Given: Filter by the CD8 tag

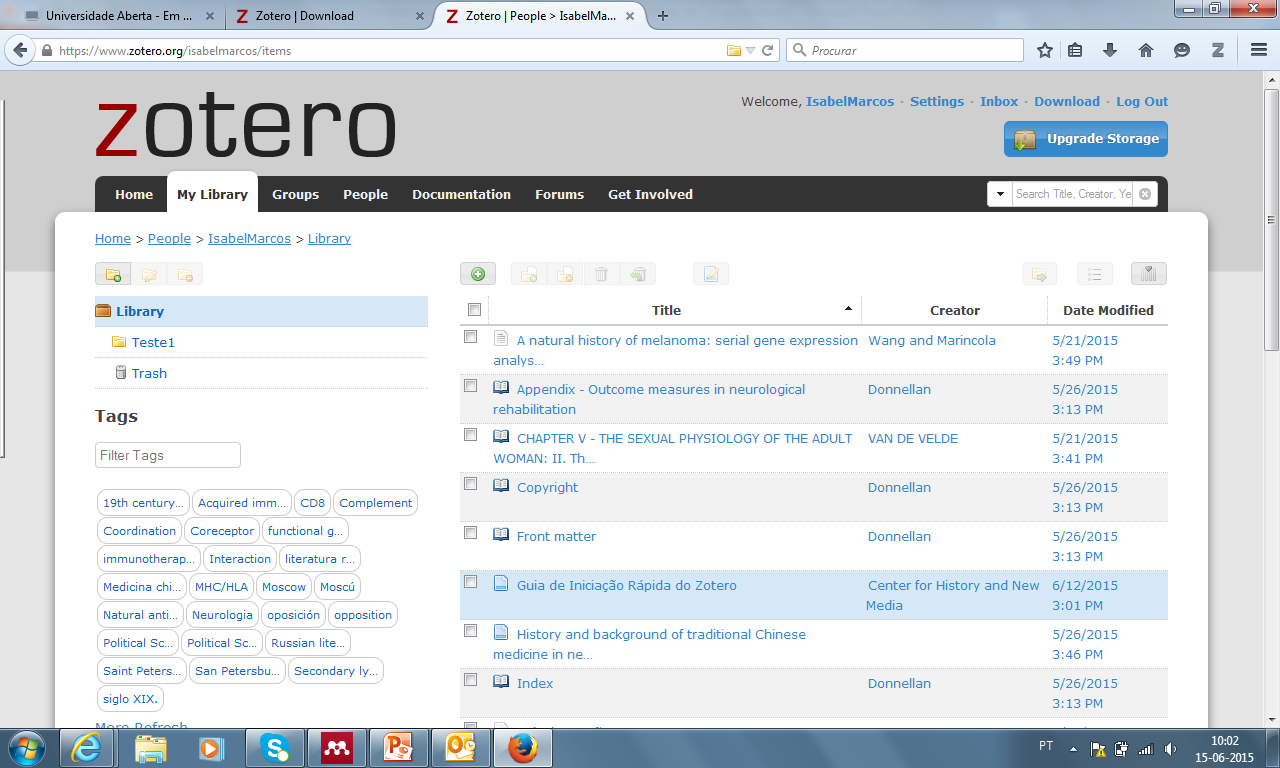Looking at the screenshot, I should click(x=312, y=503).
